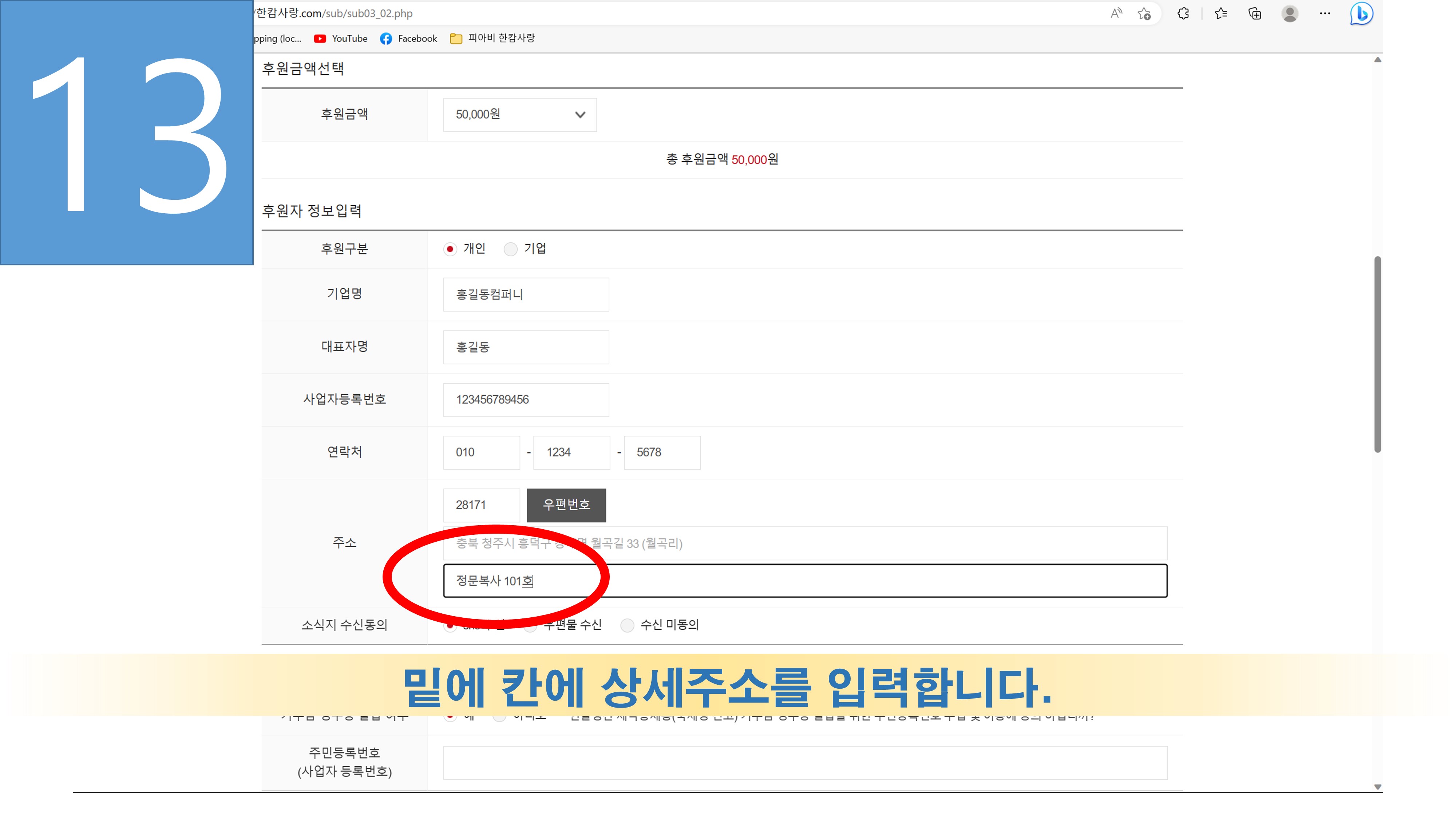
Task: Select the 기업 radio button
Action: coord(510,249)
